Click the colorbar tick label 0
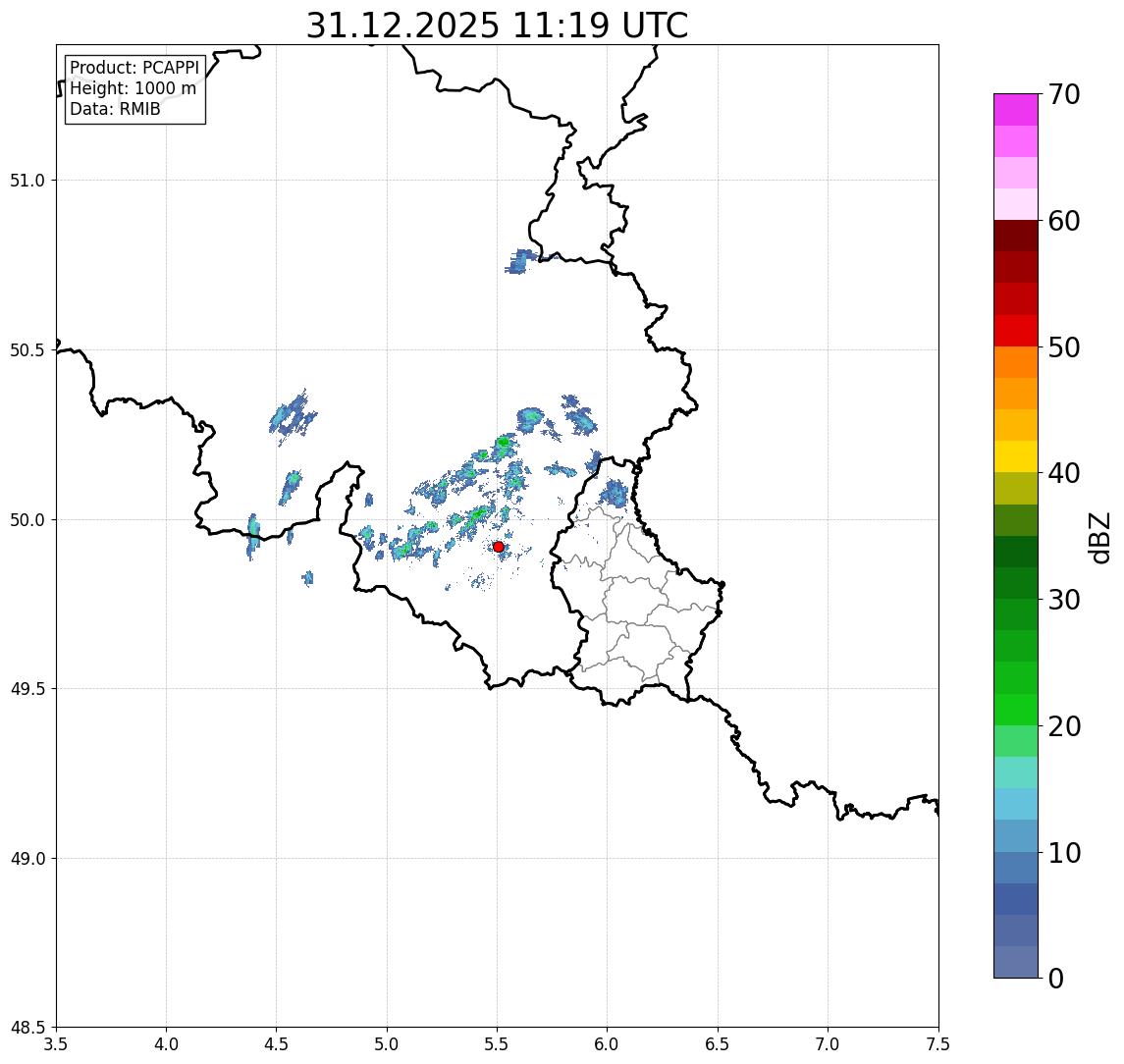1124x1064 pixels. [1056, 978]
